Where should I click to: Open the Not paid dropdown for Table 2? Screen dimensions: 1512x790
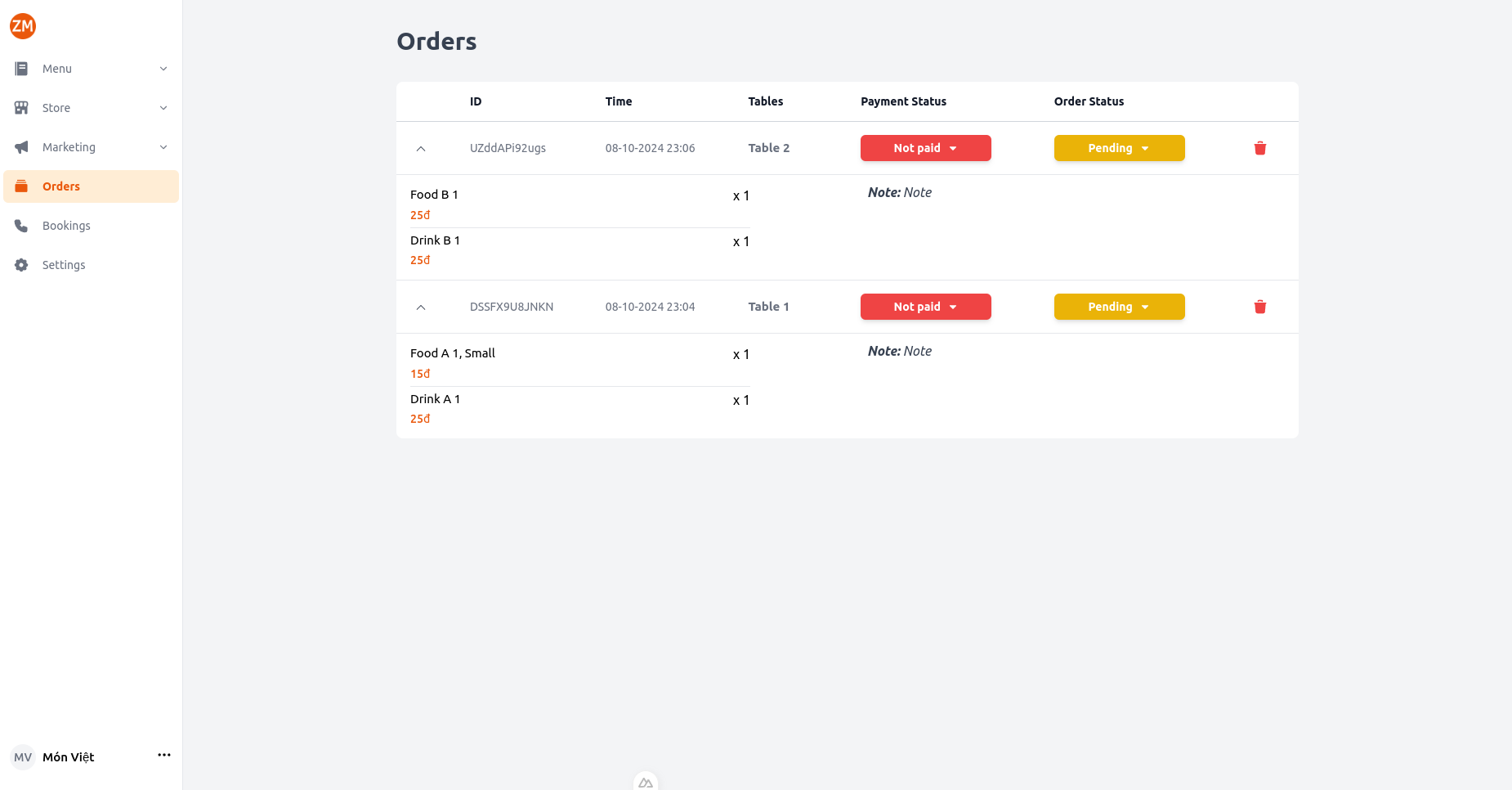click(x=925, y=148)
